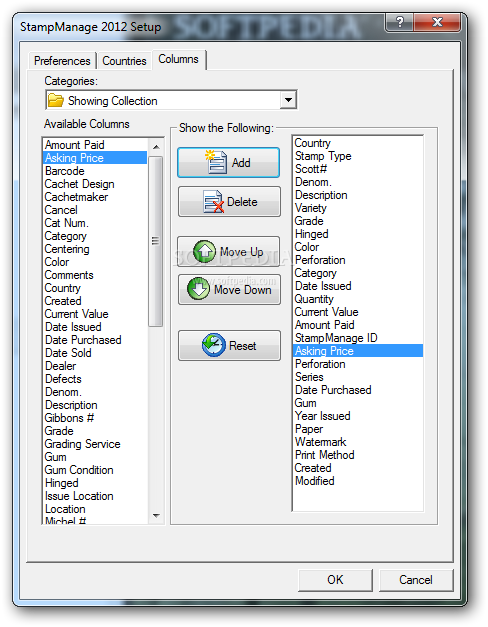Viewport: 488px width, 627px height.
Task: Select Asking Price in Available Columns
Action: pos(95,158)
